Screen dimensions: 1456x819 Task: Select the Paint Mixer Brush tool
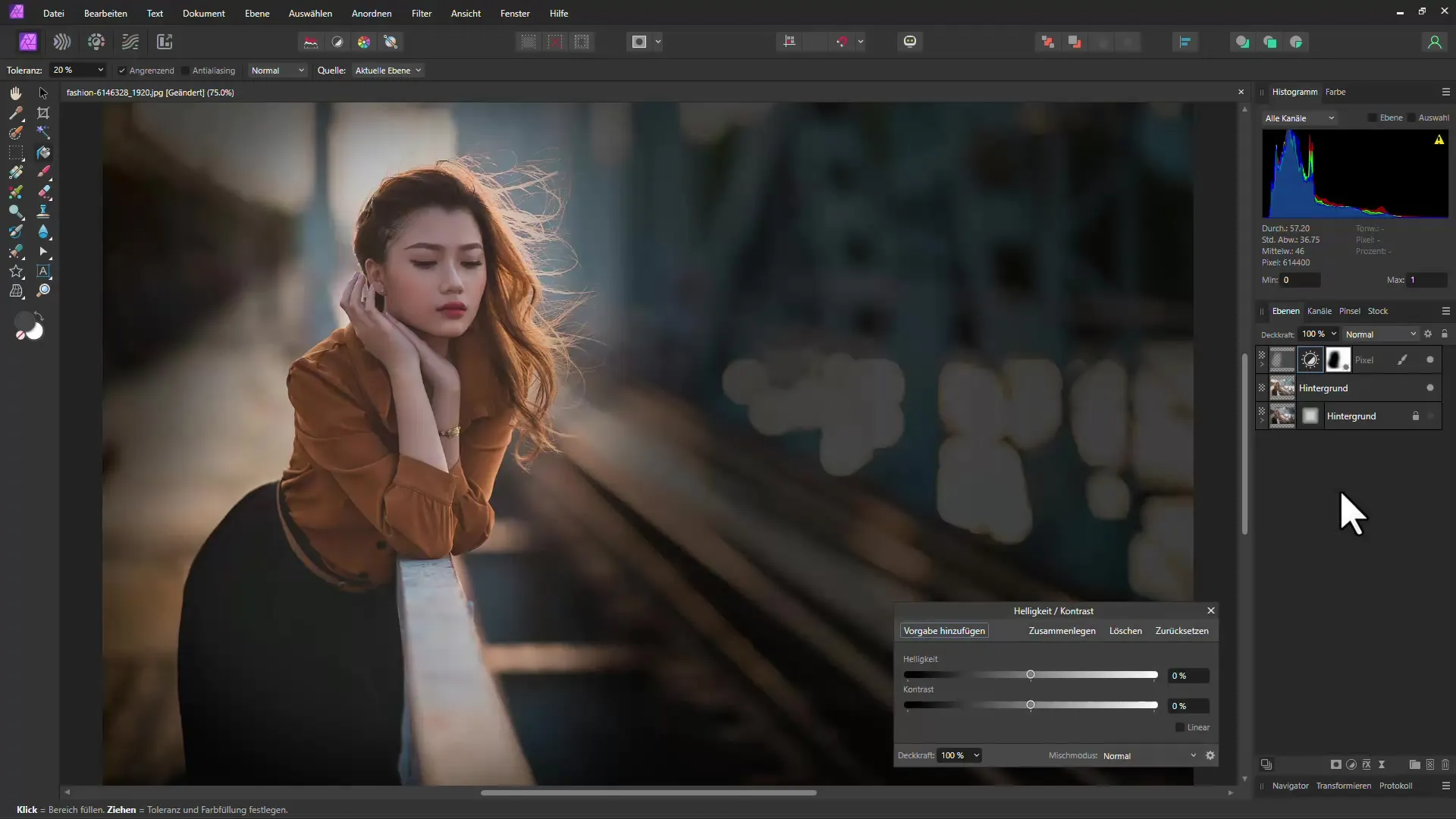click(15, 192)
